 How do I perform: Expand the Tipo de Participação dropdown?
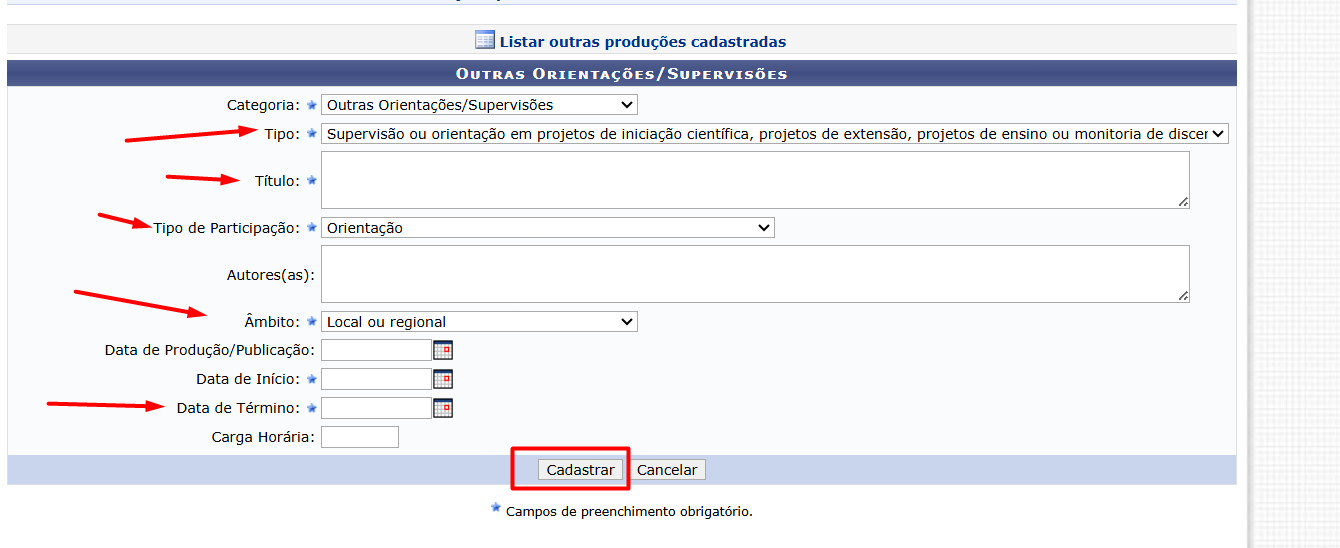548,228
